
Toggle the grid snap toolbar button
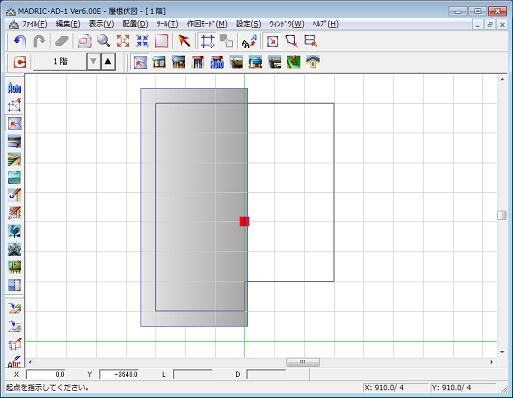click(207, 41)
